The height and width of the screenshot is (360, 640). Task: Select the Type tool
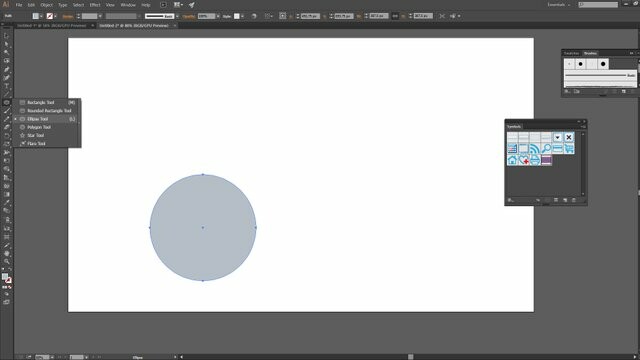(x=7, y=86)
